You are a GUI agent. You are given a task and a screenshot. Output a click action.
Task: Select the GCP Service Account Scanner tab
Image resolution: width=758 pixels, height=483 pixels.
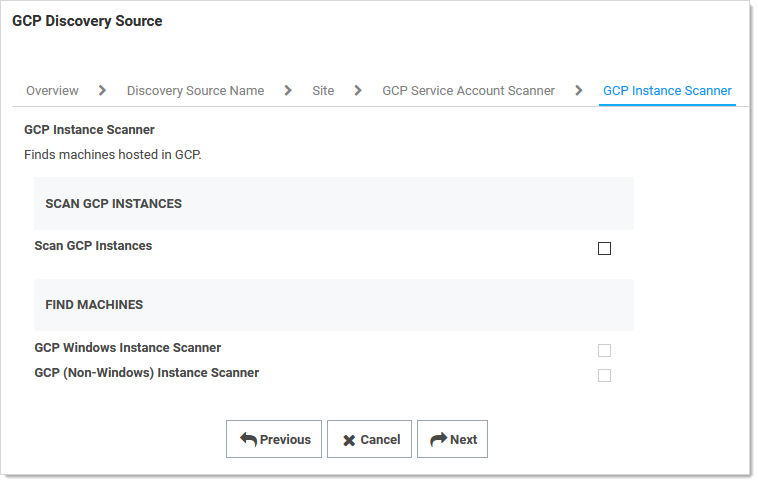[468, 91]
